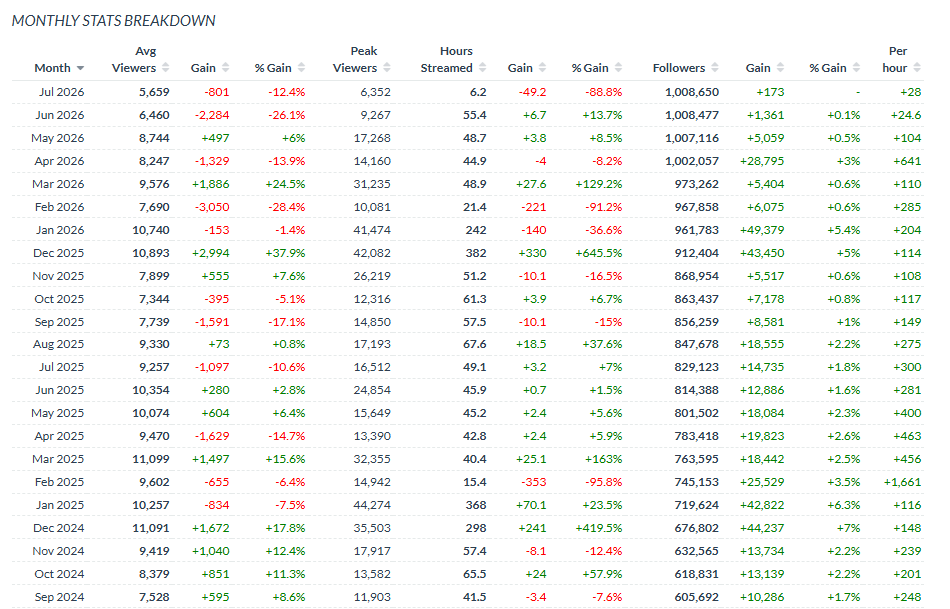950x609 pixels.
Task: Click the 42,082 peak viewers value
Action: pos(372,253)
